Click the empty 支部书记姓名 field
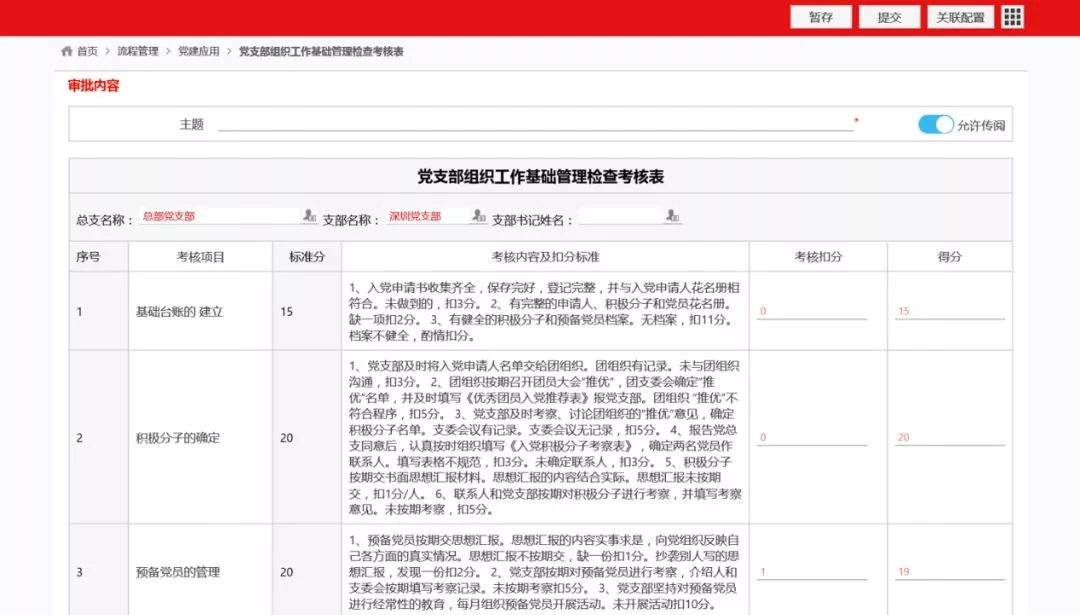The image size is (1080, 615). pyautogui.click(x=621, y=216)
